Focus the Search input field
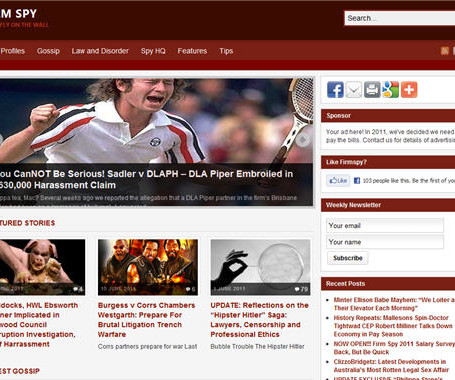This screenshot has height=380, width=455. (x=400, y=18)
